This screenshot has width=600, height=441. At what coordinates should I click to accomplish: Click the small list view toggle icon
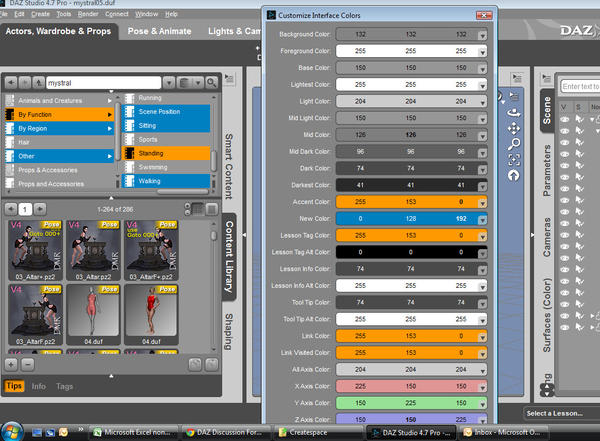click(x=197, y=209)
